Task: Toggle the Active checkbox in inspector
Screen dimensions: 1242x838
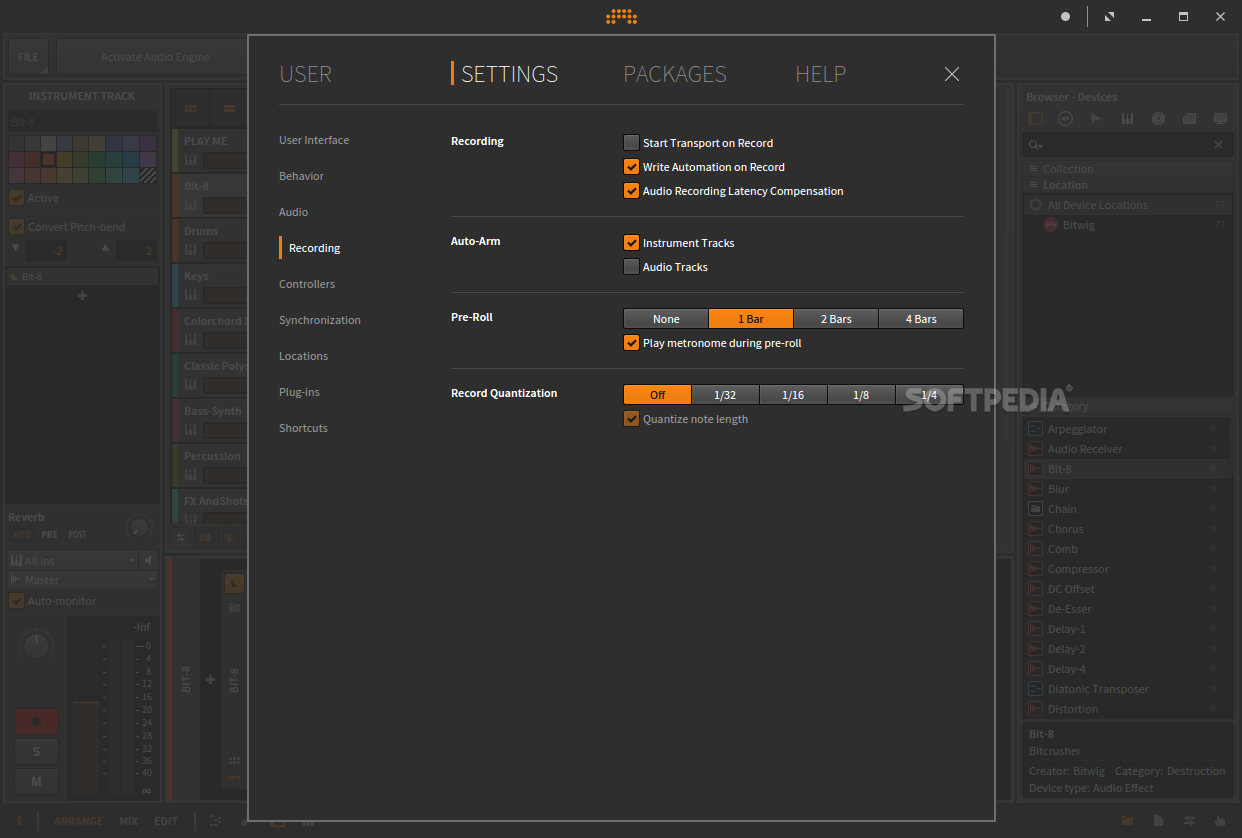Action: [x=16, y=198]
